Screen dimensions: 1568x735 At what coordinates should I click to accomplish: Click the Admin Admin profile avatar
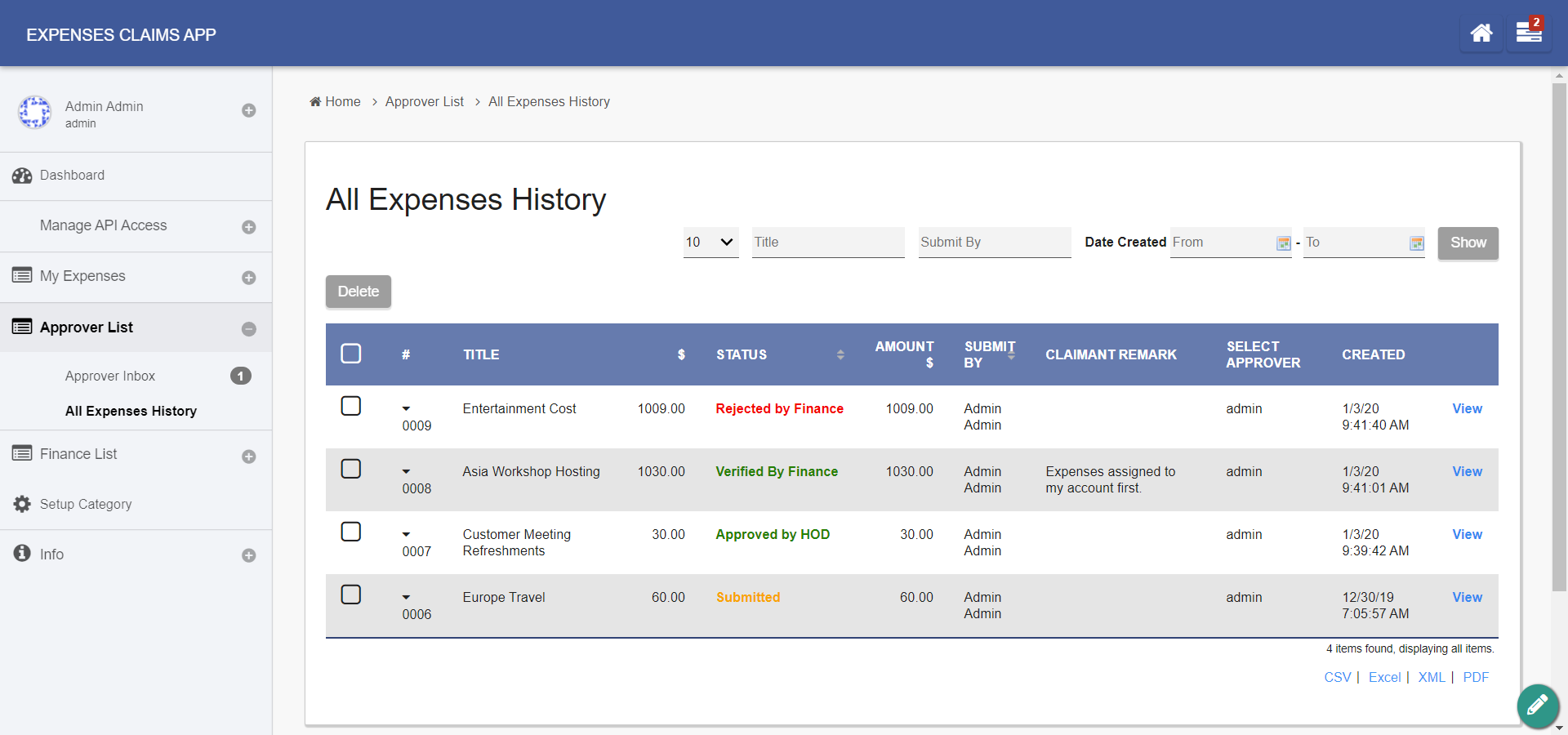coord(35,113)
